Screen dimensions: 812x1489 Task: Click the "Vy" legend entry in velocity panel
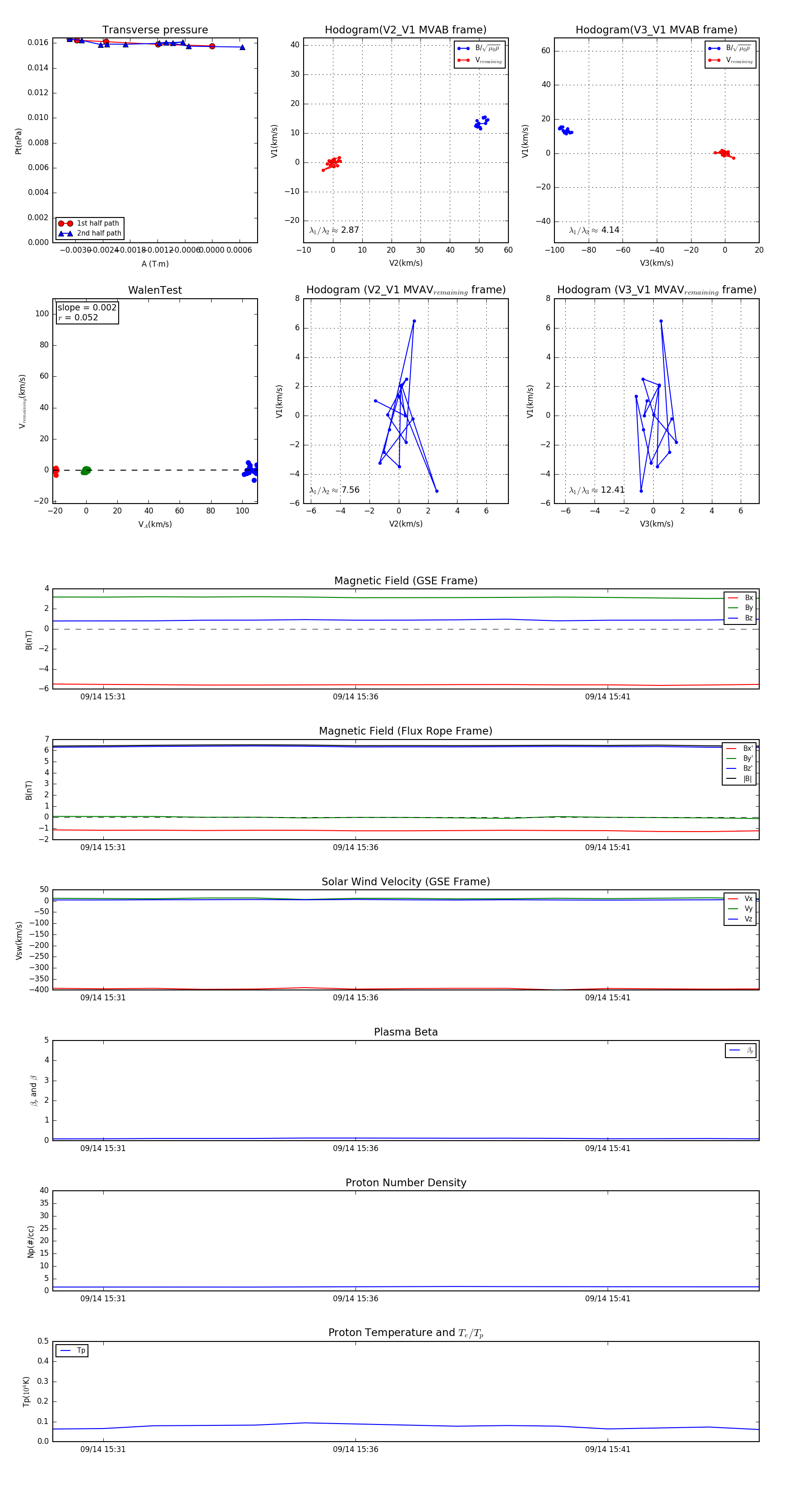click(x=740, y=909)
